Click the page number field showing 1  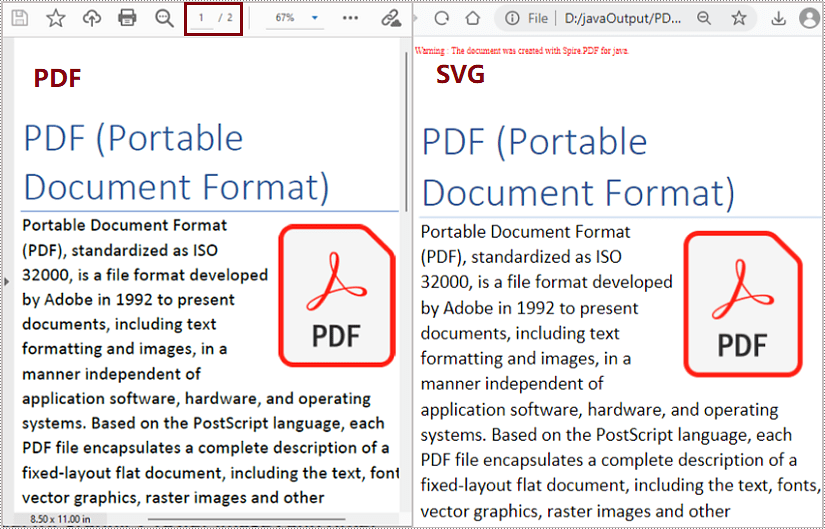[202, 18]
